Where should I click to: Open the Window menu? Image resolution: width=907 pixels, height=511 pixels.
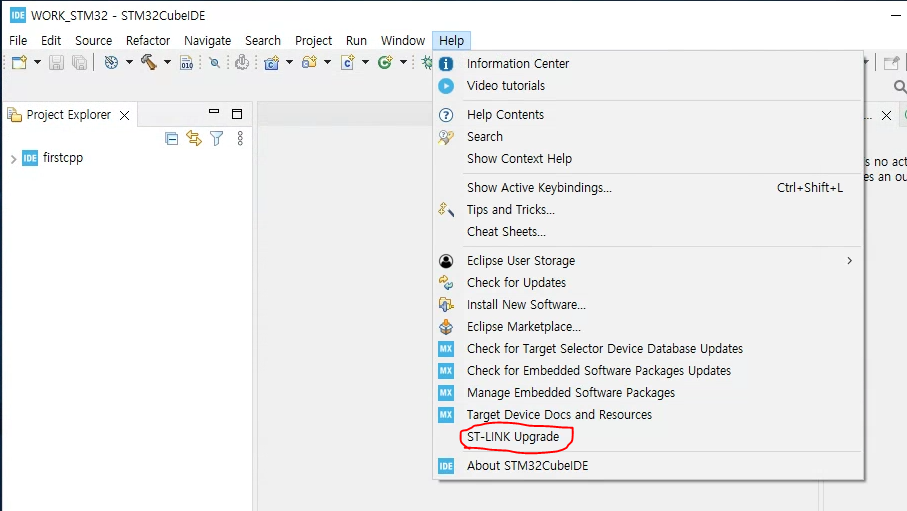pos(403,41)
